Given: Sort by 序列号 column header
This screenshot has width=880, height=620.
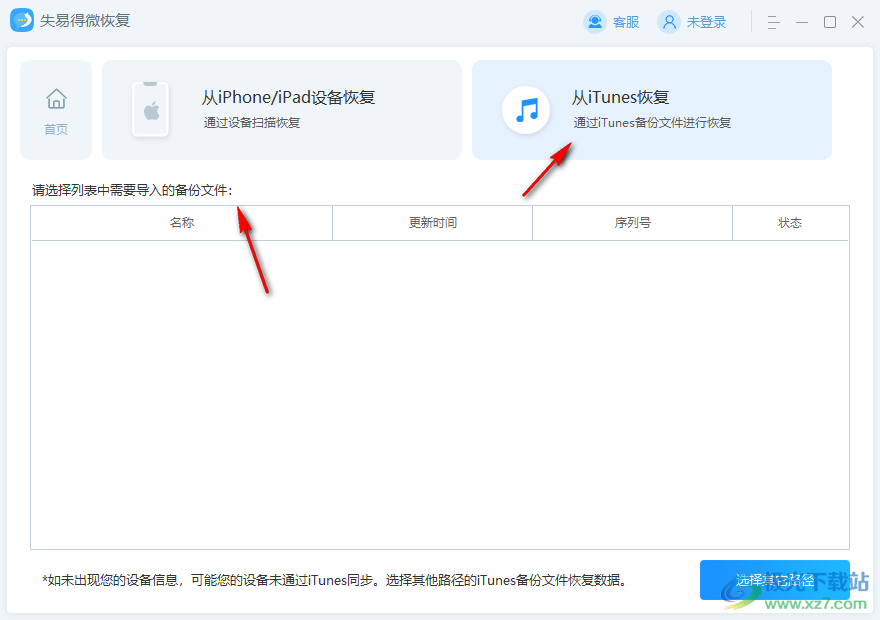Looking at the screenshot, I should click(x=632, y=223).
